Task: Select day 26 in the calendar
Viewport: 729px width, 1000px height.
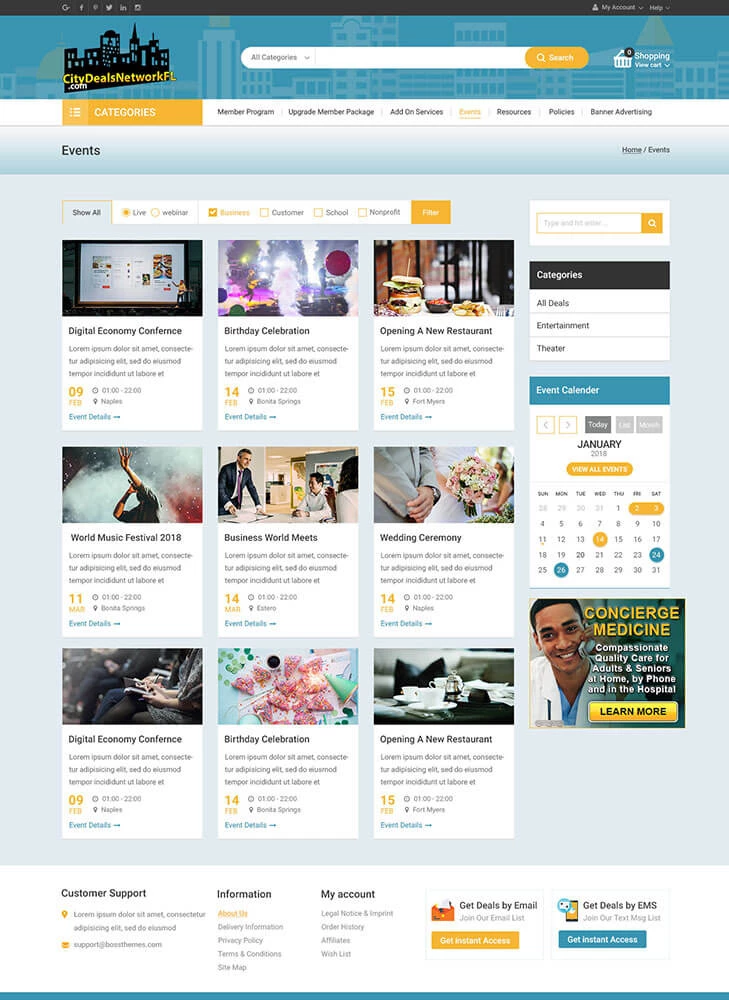Action: (561, 570)
